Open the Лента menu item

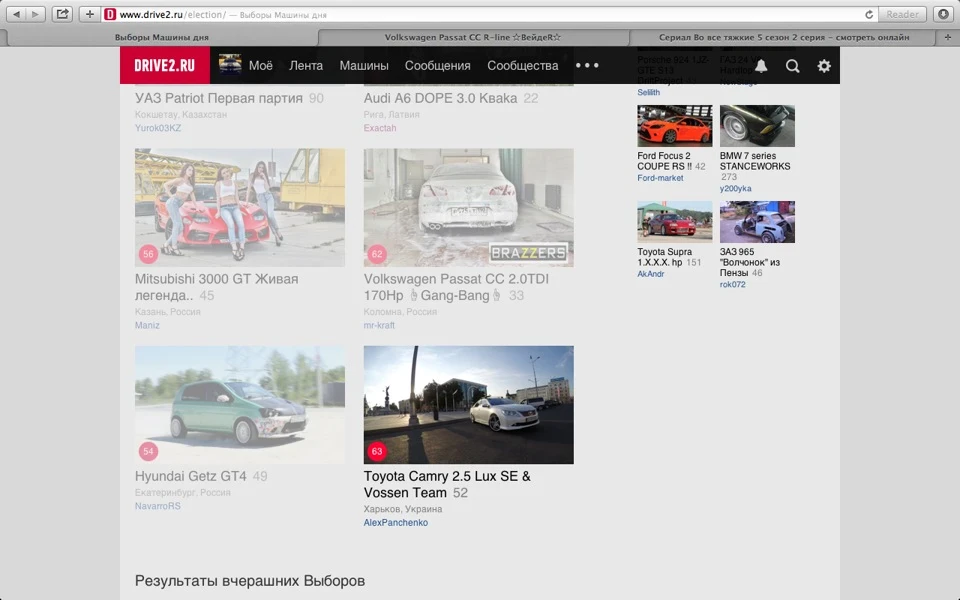306,66
